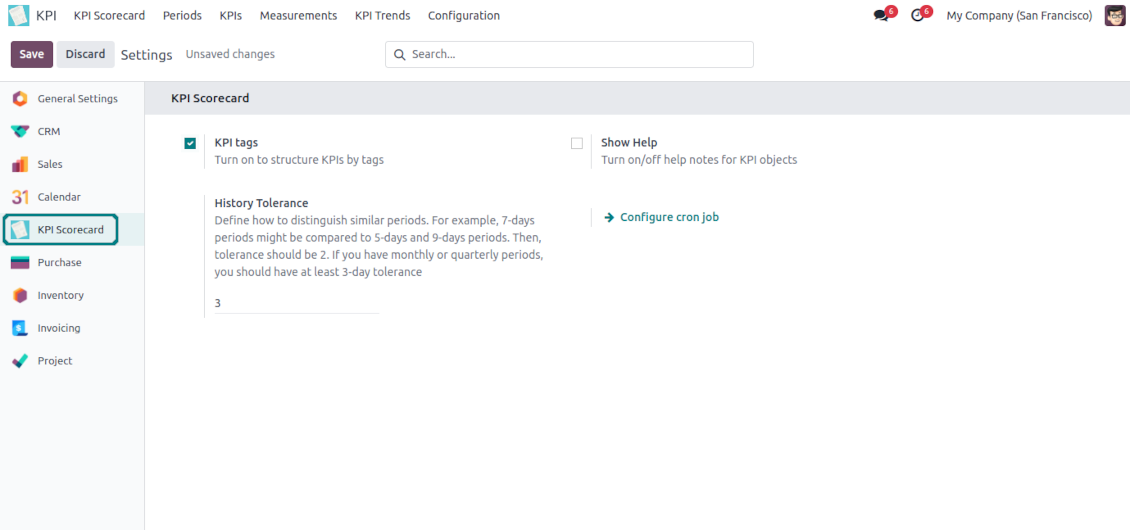Open the Measurements menu item
The height and width of the screenshot is (530, 1130).
(x=298, y=16)
